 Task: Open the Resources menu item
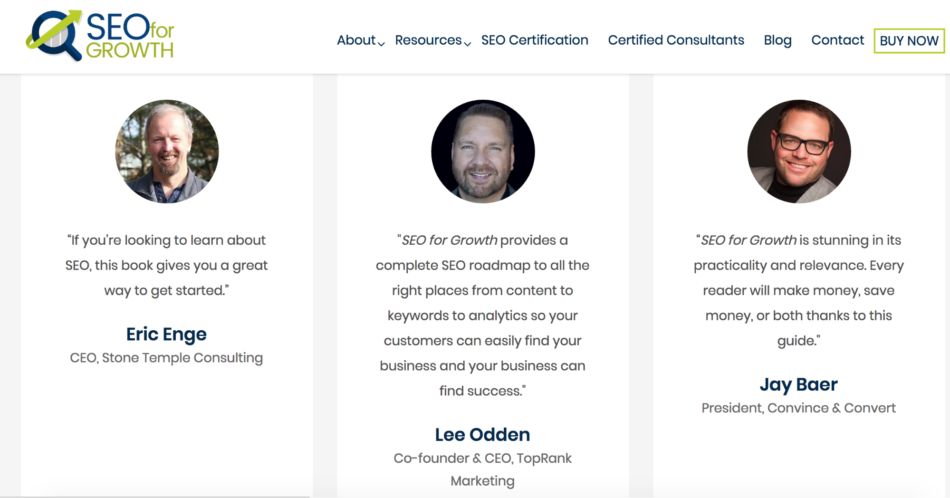428,40
